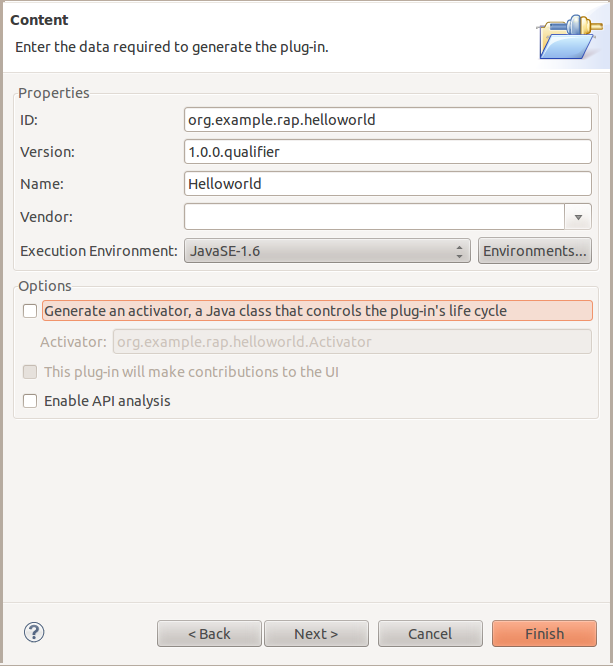Click the Version field 1.0.0.qualifier
Image resolution: width=613 pixels, height=666 pixels.
click(x=388, y=152)
